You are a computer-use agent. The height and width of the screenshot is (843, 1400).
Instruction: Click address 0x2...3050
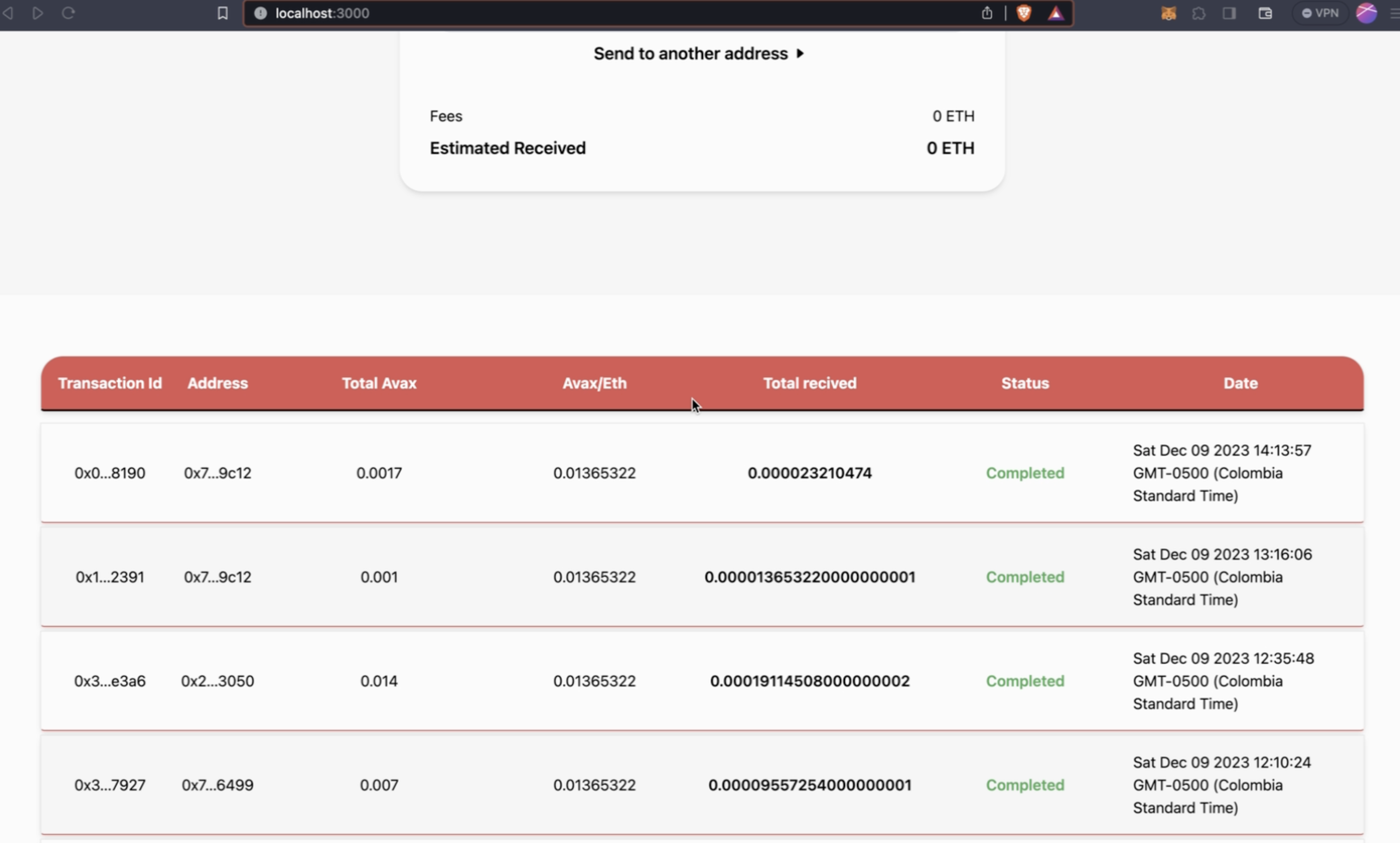click(x=217, y=681)
